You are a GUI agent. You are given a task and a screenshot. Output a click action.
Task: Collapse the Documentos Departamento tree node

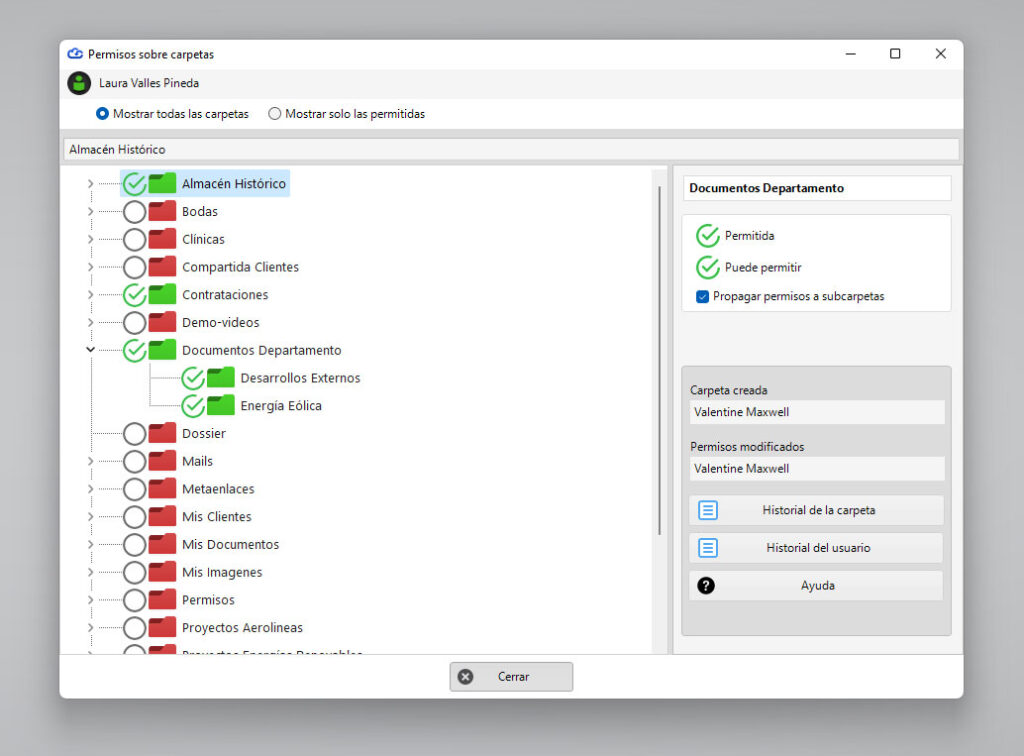point(90,350)
